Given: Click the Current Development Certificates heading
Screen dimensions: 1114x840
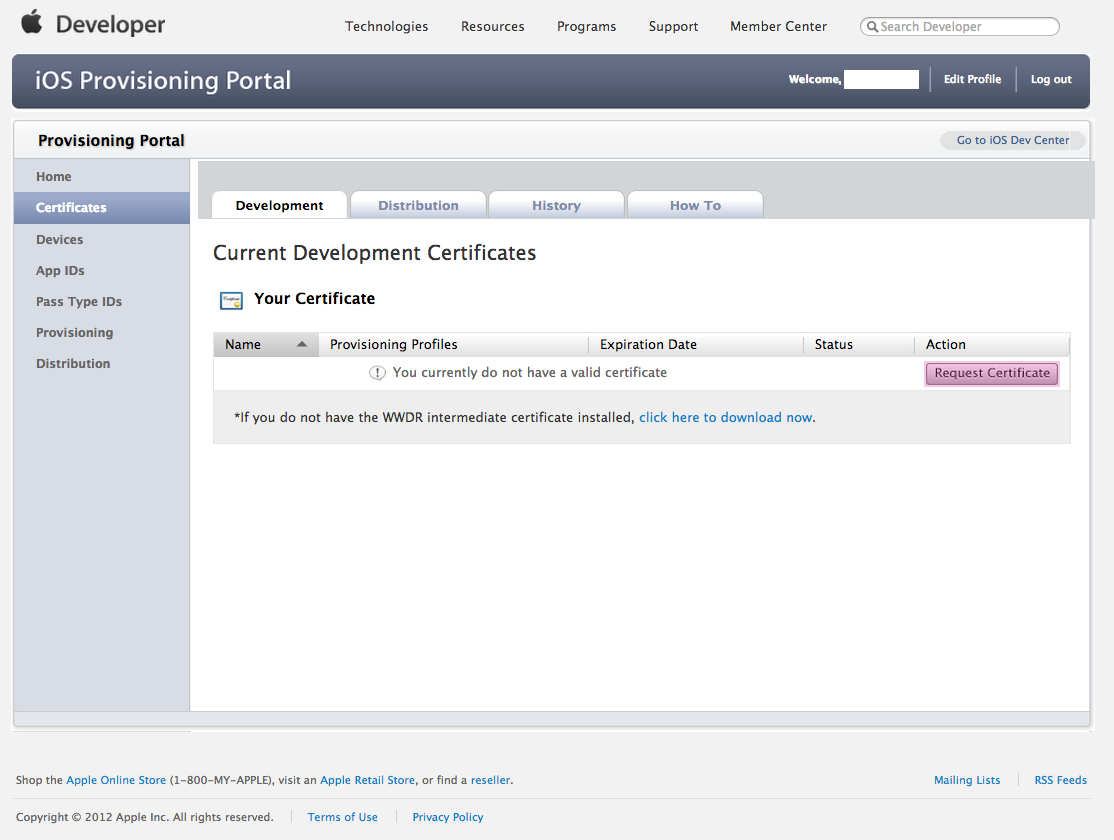Looking at the screenshot, I should coord(374,253).
